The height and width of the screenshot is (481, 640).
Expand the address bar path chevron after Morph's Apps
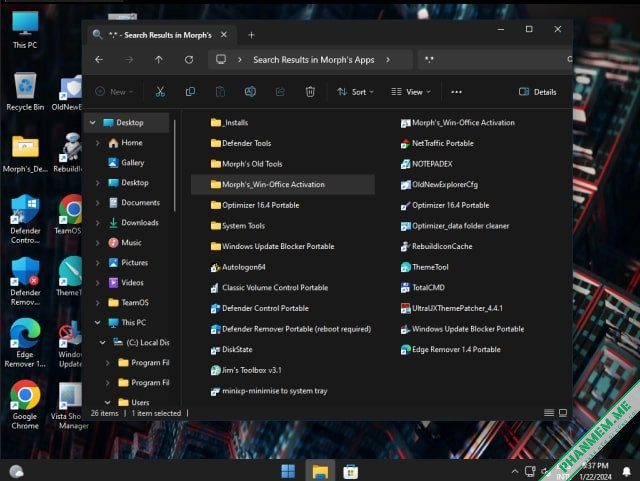[388, 60]
